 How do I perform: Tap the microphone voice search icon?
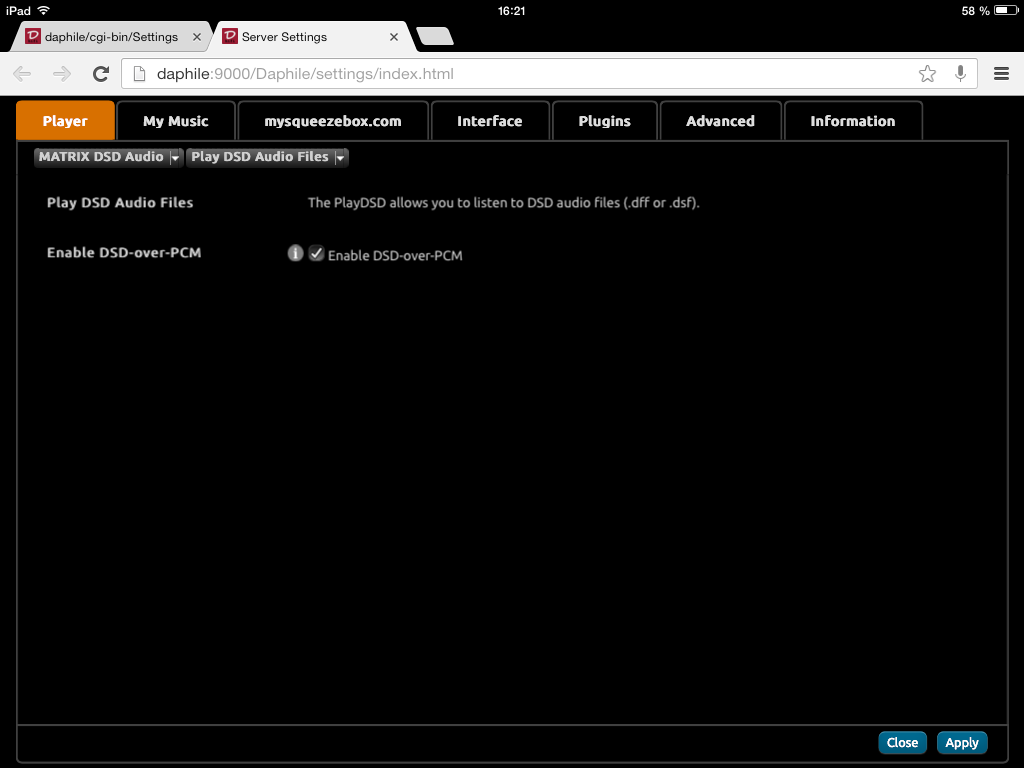pyautogui.click(x=960, y=74)
